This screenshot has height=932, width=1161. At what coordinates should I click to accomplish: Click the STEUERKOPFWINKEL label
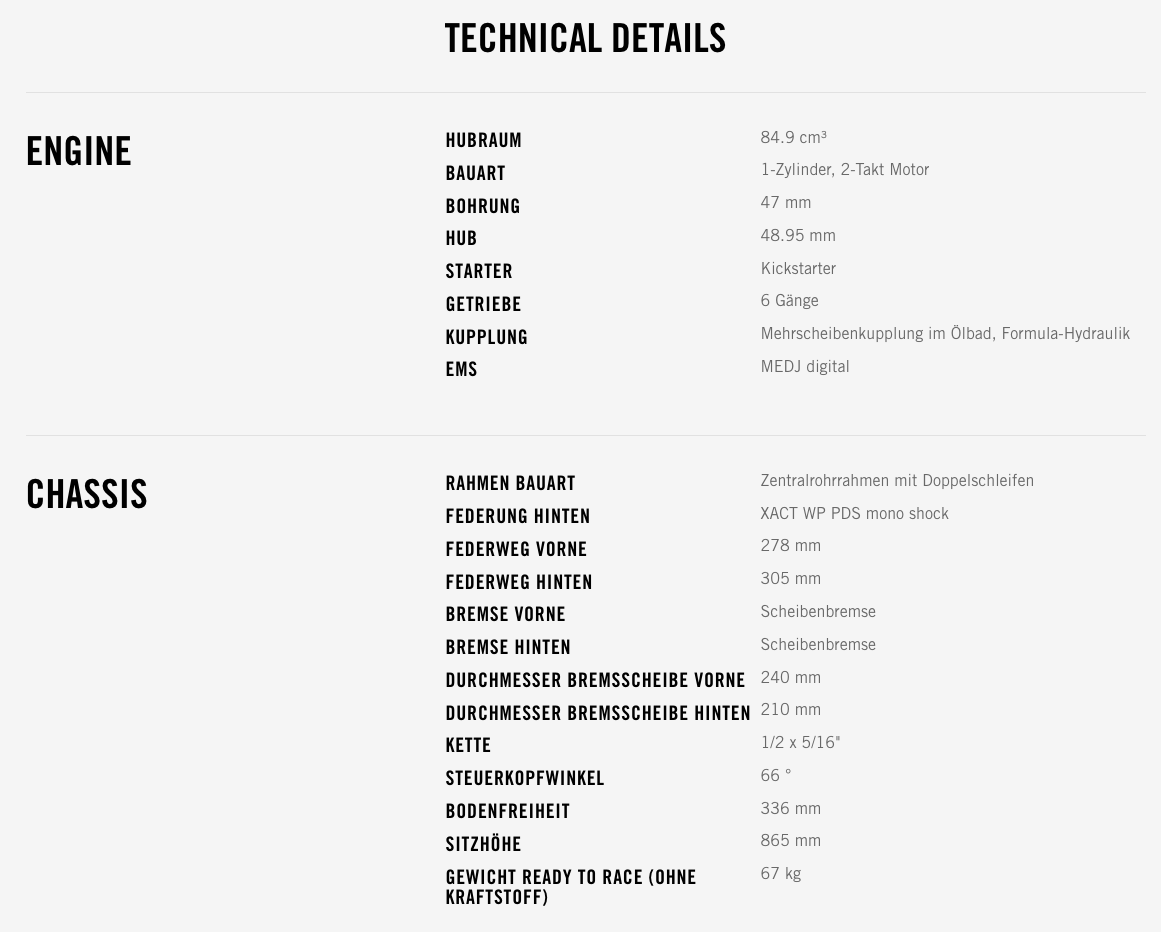(x=525, y=779)
